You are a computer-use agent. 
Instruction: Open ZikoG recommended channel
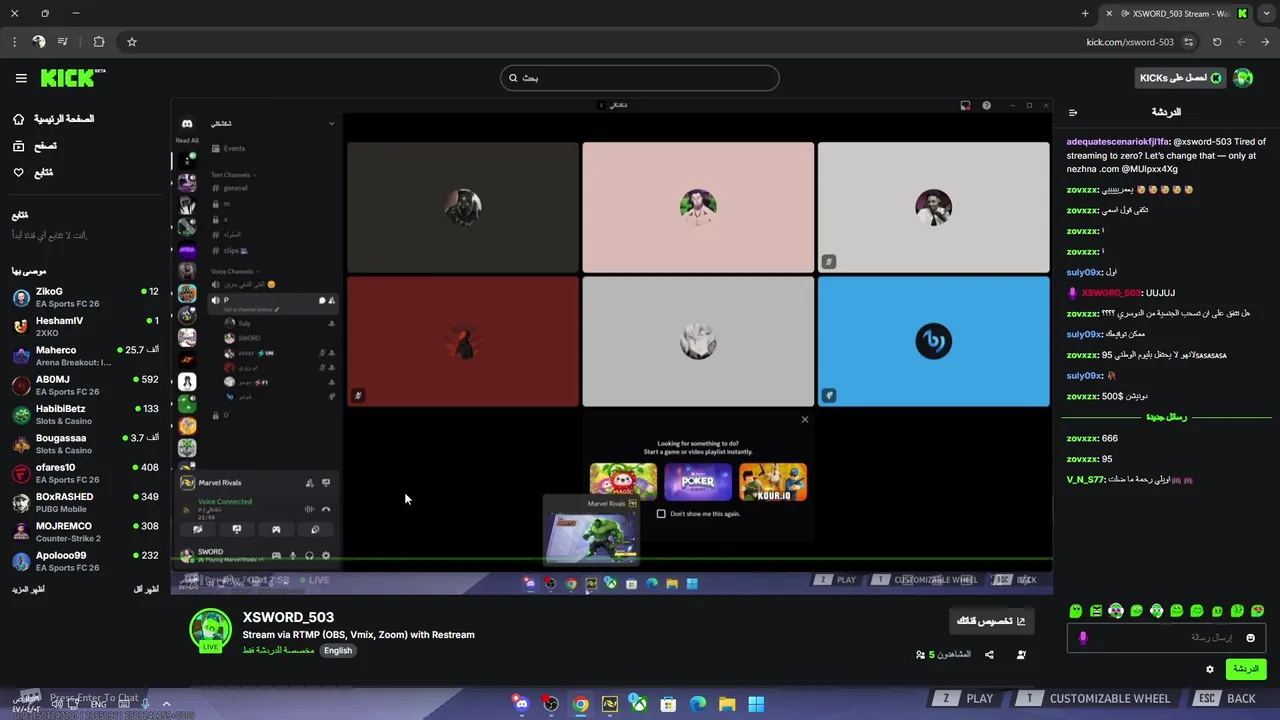click(x=85, y=297)
